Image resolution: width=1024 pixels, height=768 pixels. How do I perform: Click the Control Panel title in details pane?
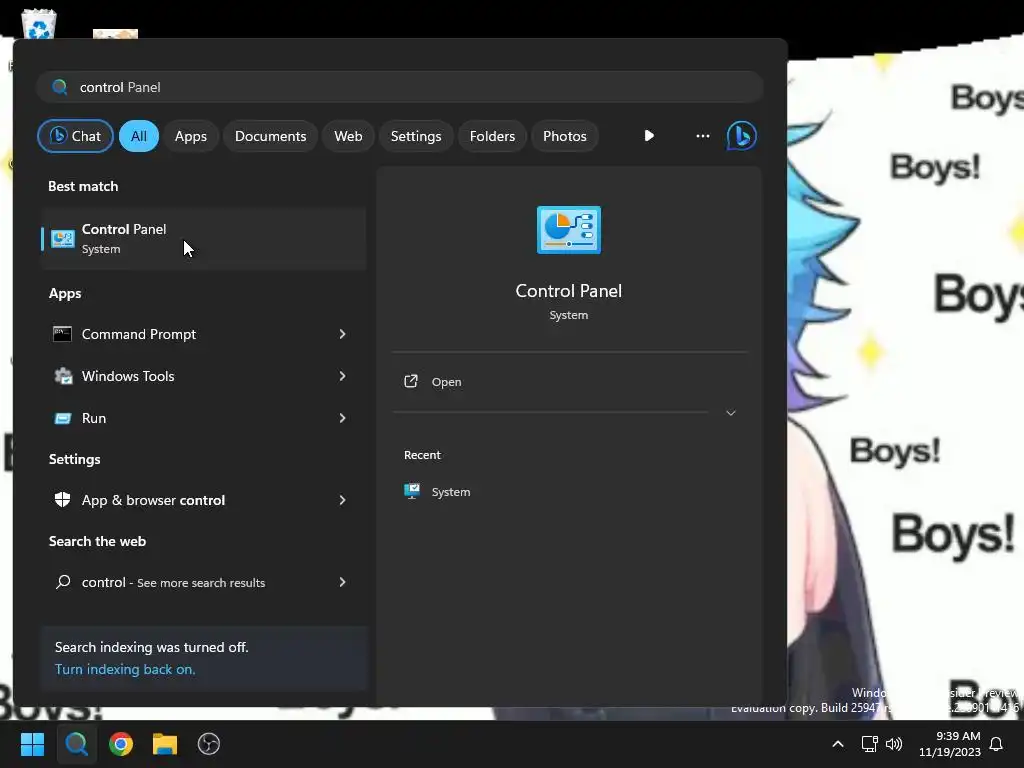569,291
